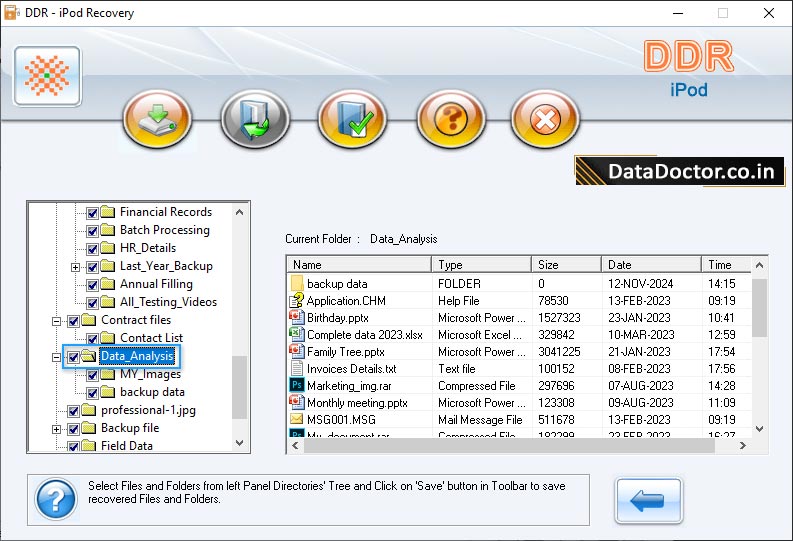
Task: Open the DataDoctor.co.in banner link
Action: [x=680, y=171]
